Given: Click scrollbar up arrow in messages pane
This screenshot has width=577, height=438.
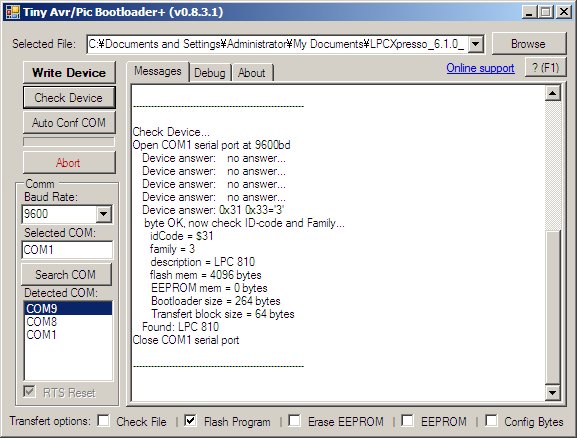Looking at the screenshot, I should tap(552, 93).
